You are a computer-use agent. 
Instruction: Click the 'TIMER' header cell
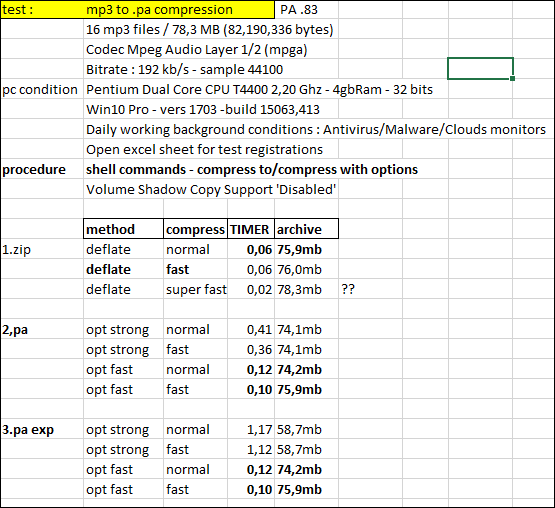[251, 229]
